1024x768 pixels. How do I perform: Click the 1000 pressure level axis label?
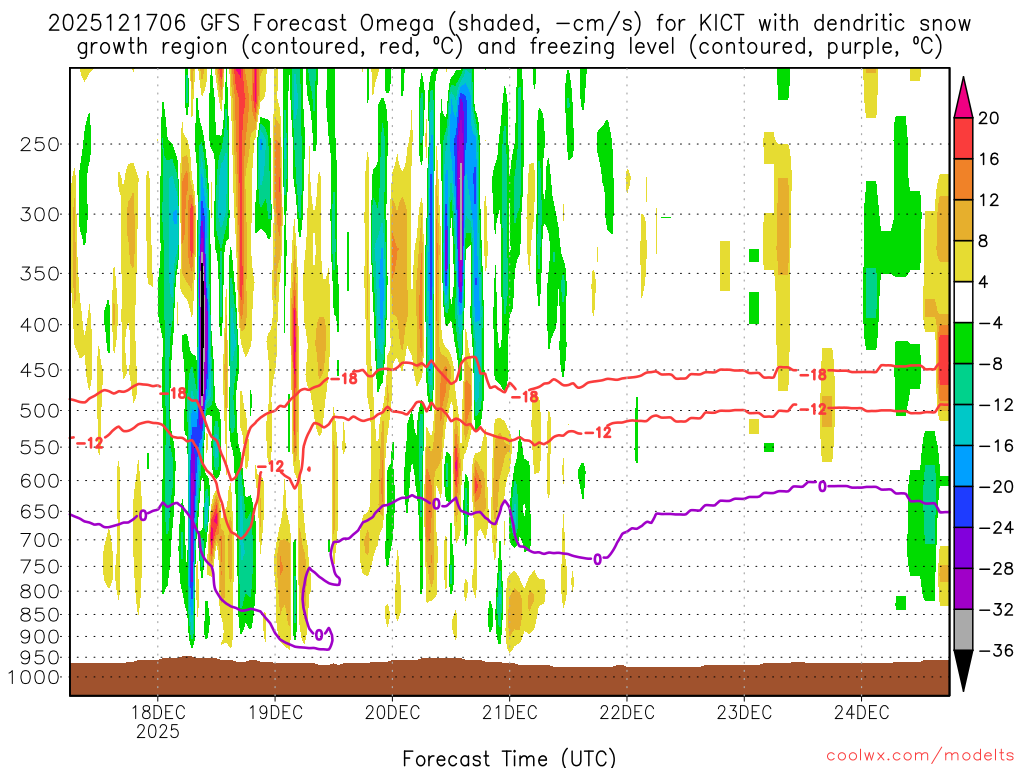pos(34,677)
